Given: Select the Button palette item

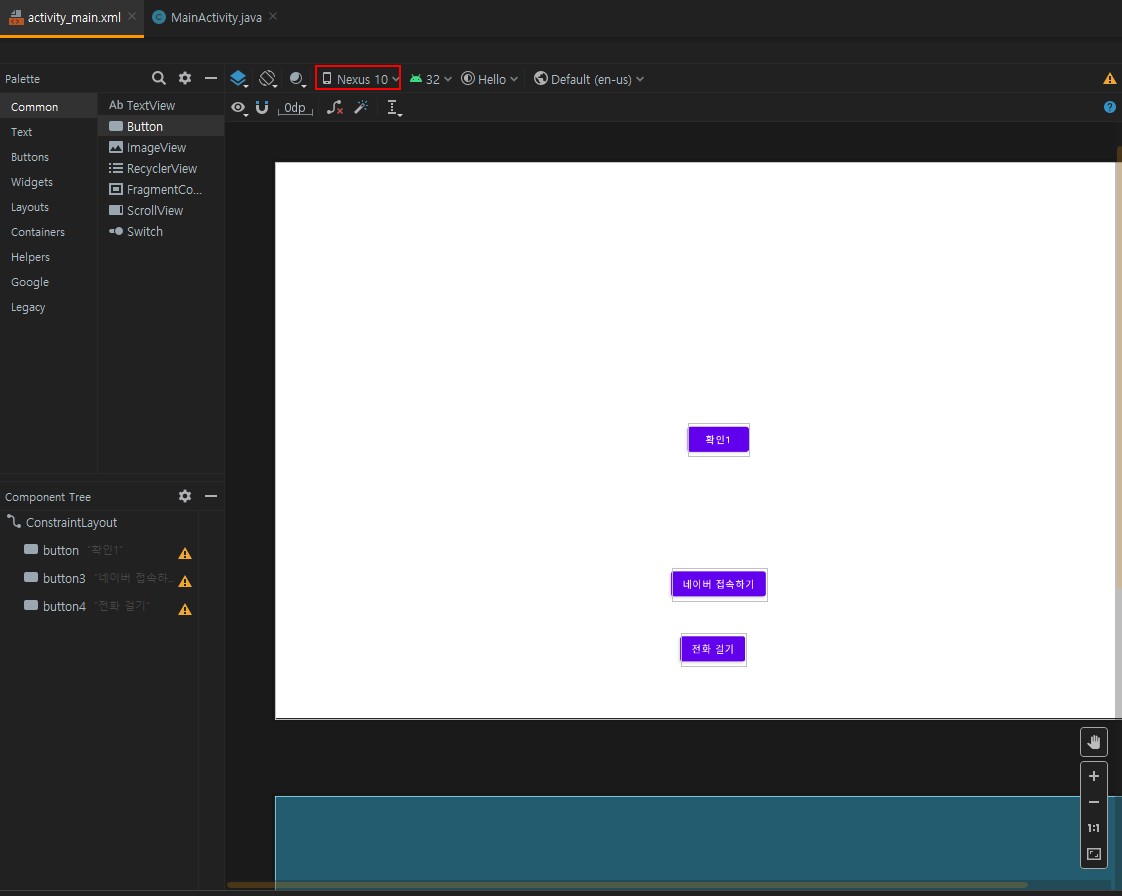Looking at the screenshot, I should [161, 126].
